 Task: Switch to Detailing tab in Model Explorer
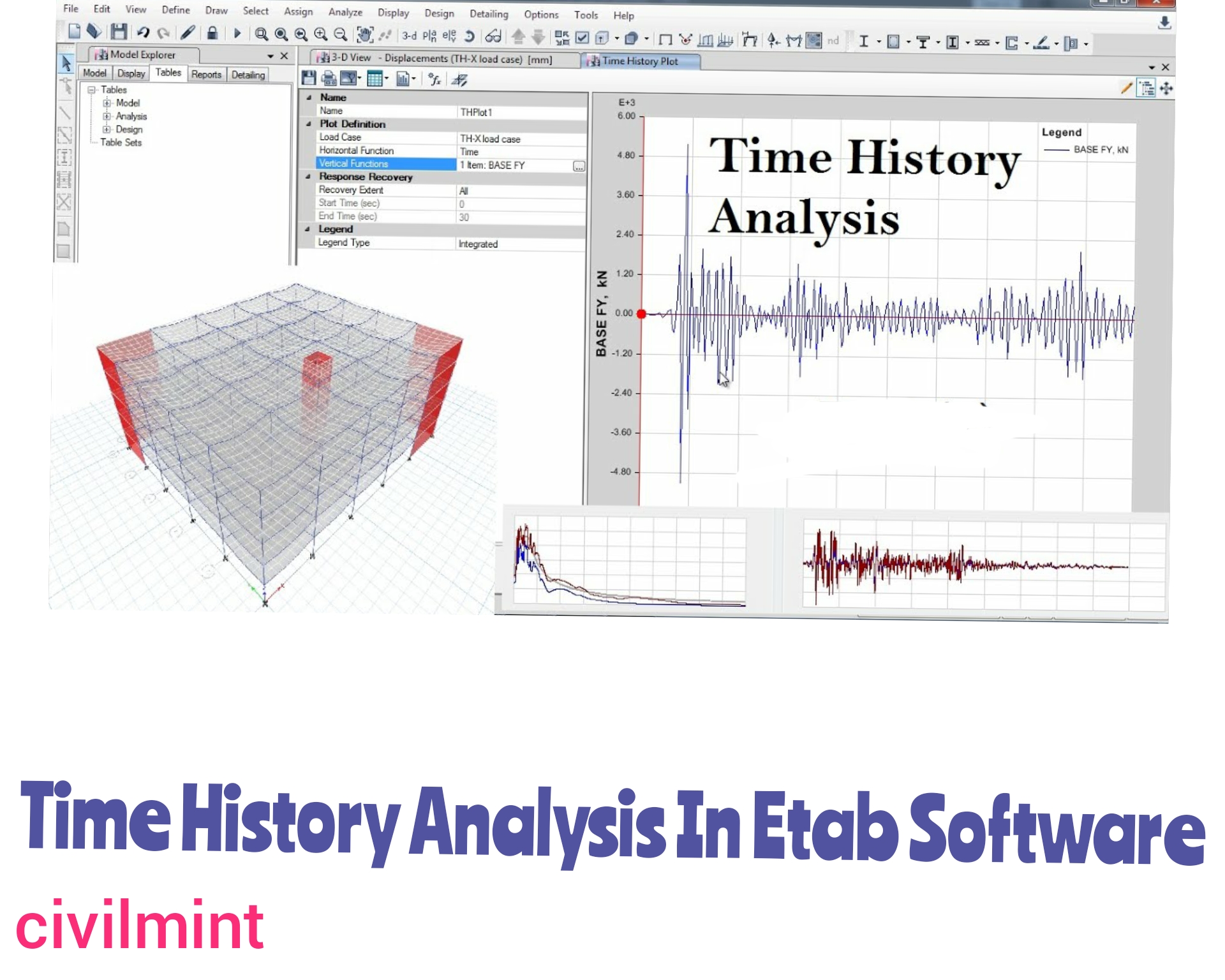point(248,75)
